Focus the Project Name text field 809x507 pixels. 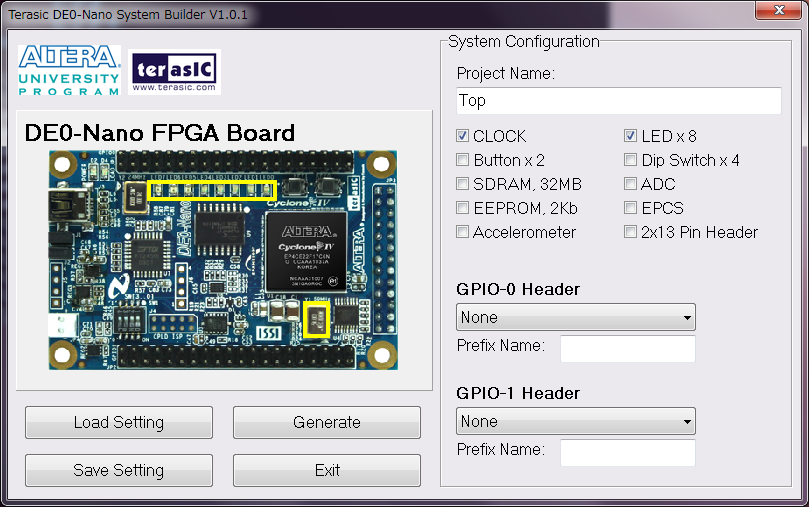pyautogui.click(x=618, y=101)
